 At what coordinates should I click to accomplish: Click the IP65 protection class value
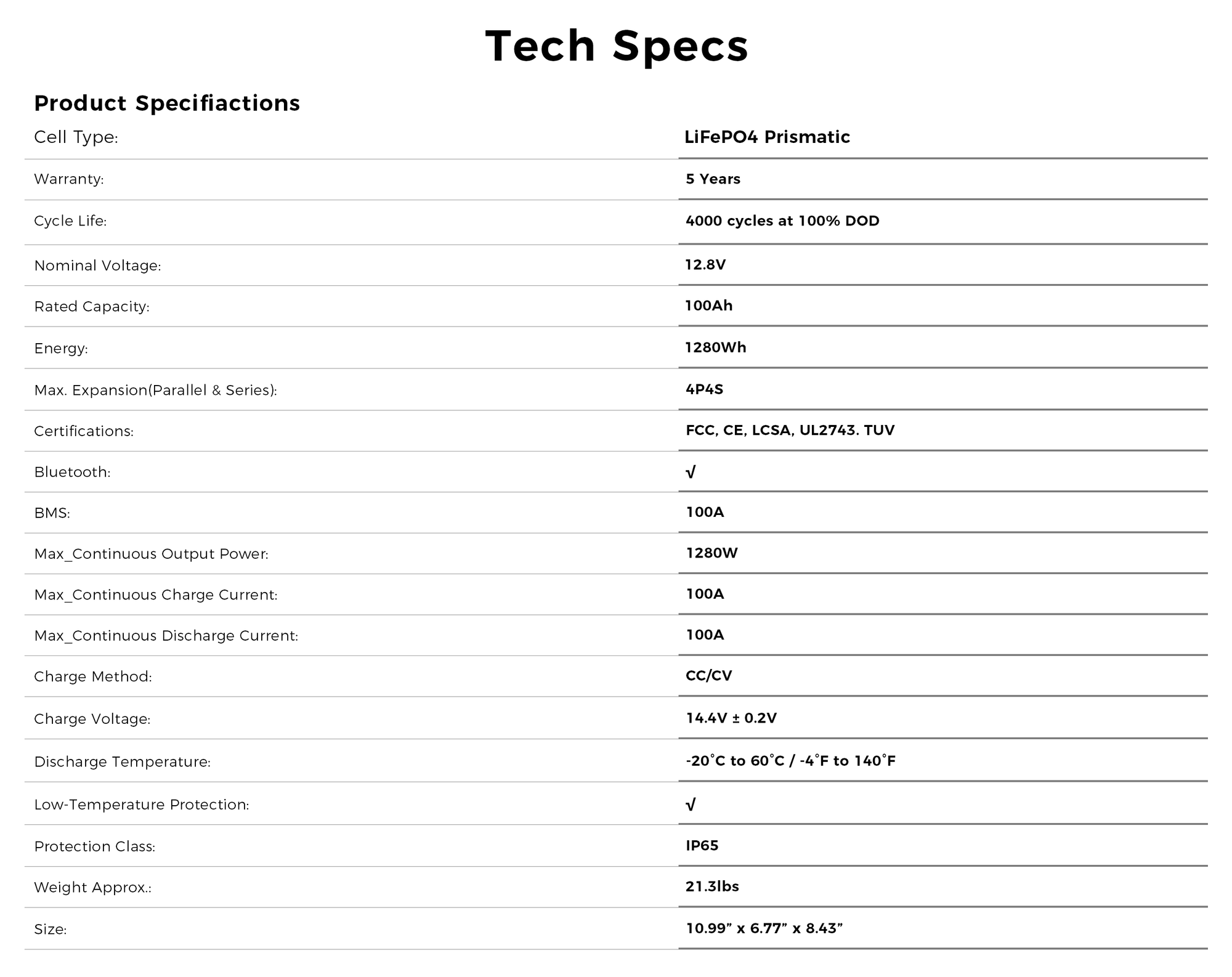pyautogui.click(x=702, y=846)
